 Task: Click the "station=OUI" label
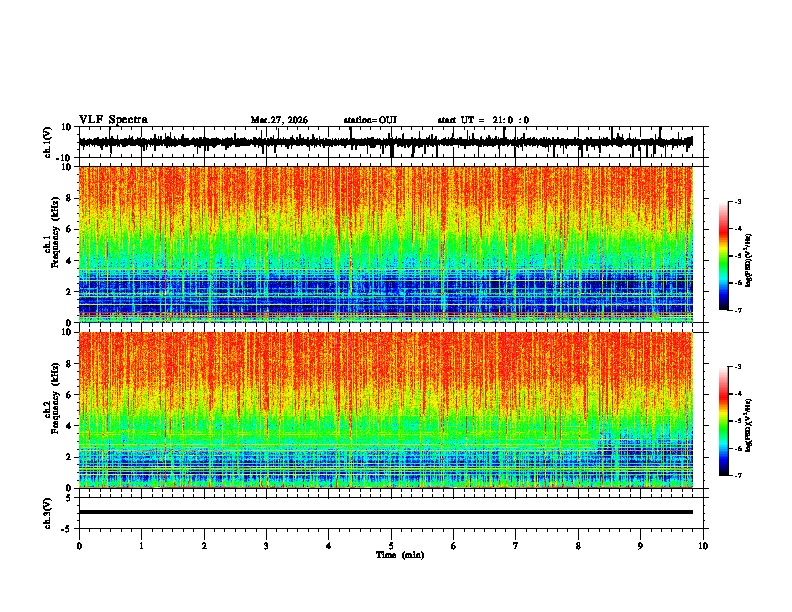370,120
